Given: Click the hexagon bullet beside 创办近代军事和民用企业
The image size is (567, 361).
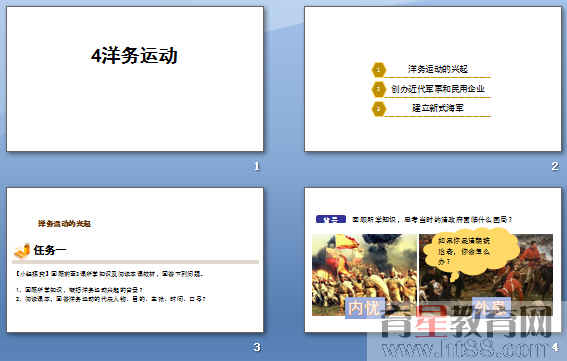Looking at the screenshot, I should coord(378,89).
